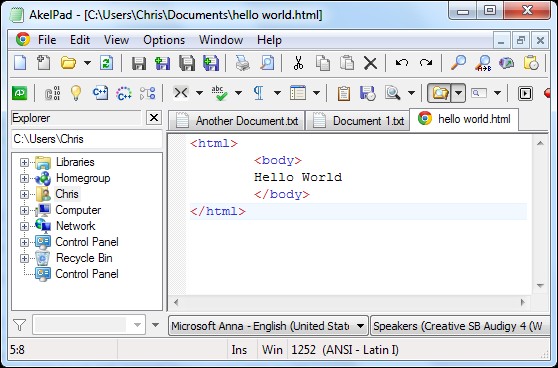Open Find with the magnifying glass icon

[x=458, y=63]
